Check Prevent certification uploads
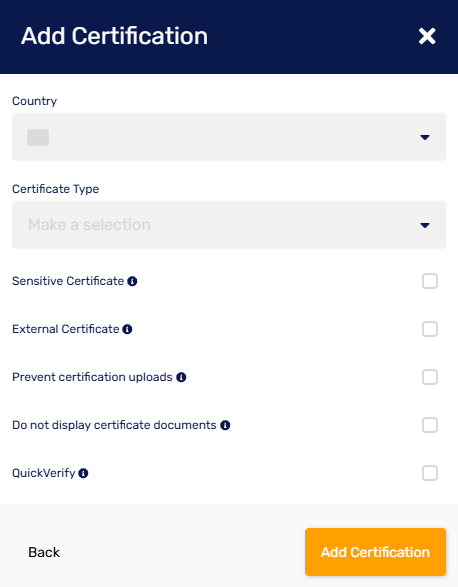Screen dimensions: 458x587 click(x=430, y=377)
